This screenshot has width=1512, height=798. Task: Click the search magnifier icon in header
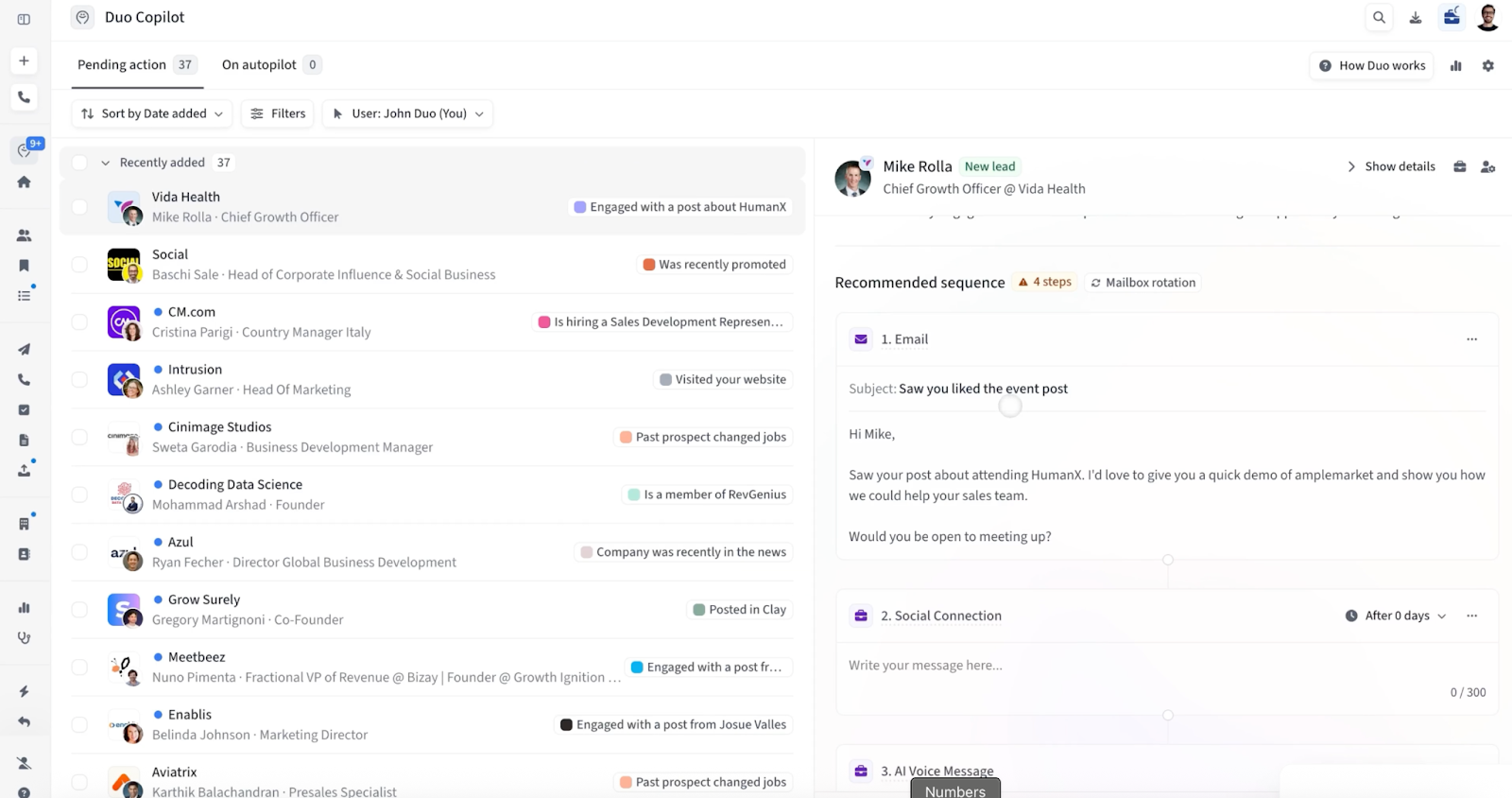pos(1379,17)
